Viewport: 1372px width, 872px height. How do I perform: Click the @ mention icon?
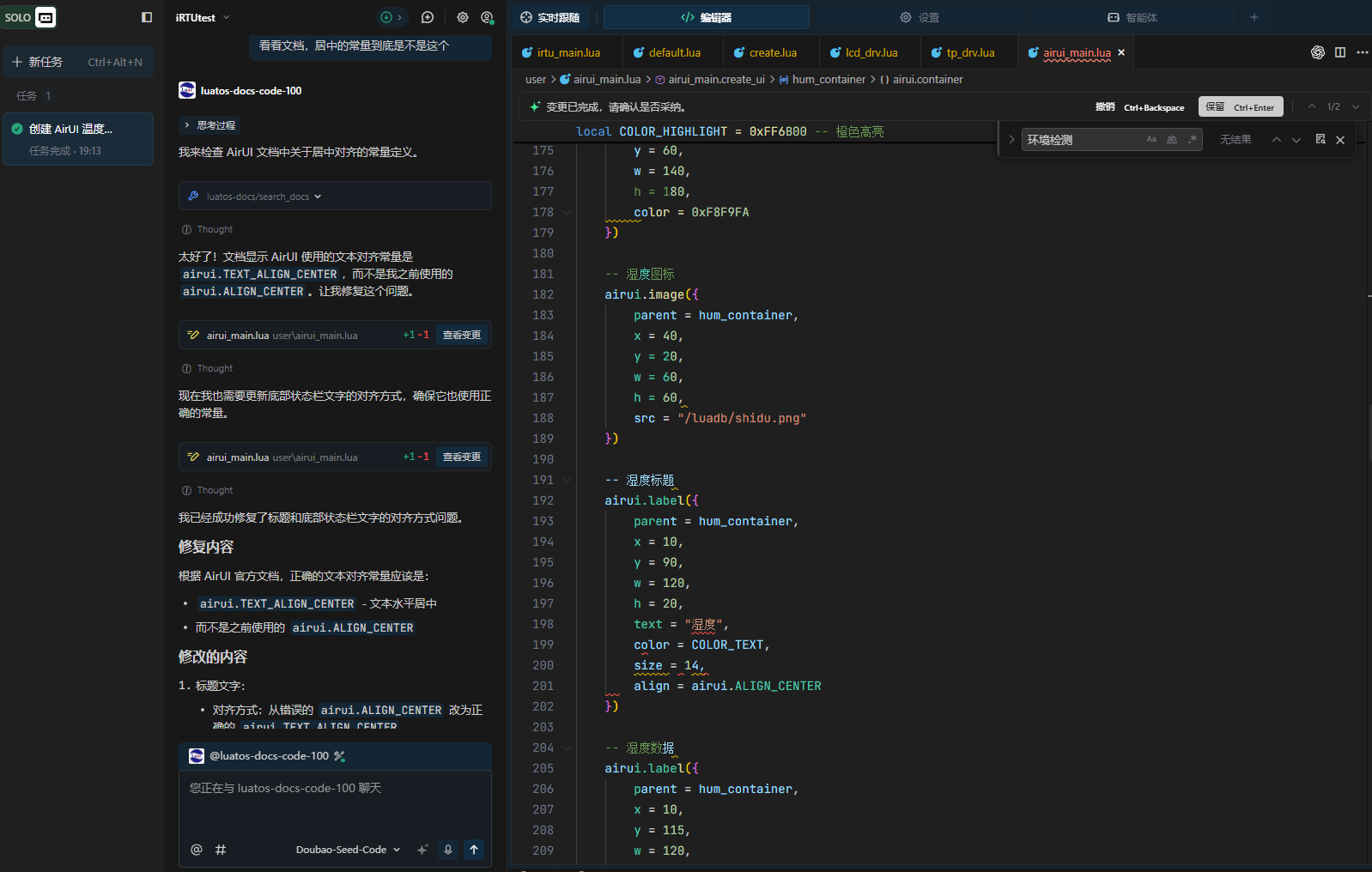click(x=197, y=850)
